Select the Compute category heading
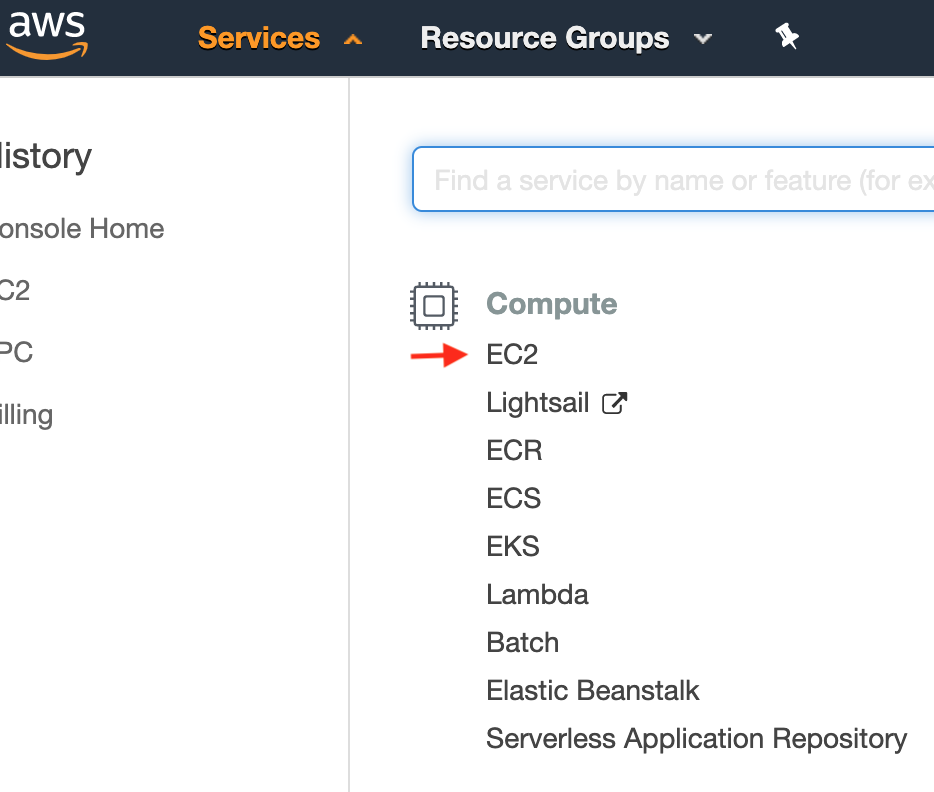 pyautogui.click(x=552, y=304)
